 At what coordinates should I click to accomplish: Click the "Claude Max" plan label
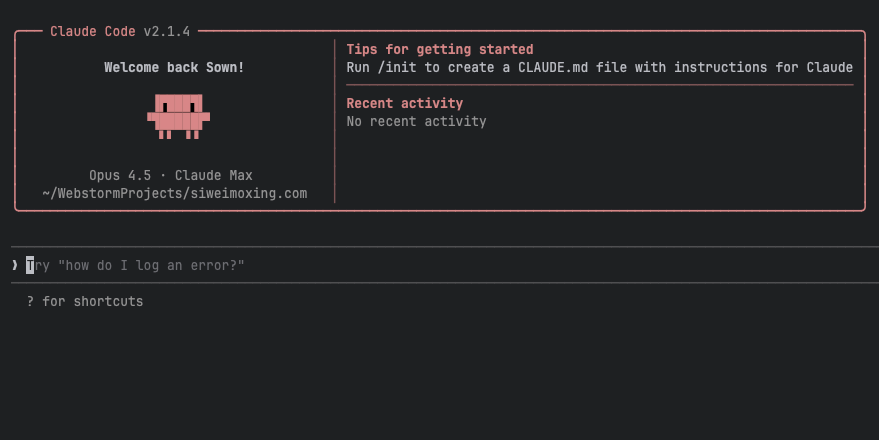click(x=213, y=175)
